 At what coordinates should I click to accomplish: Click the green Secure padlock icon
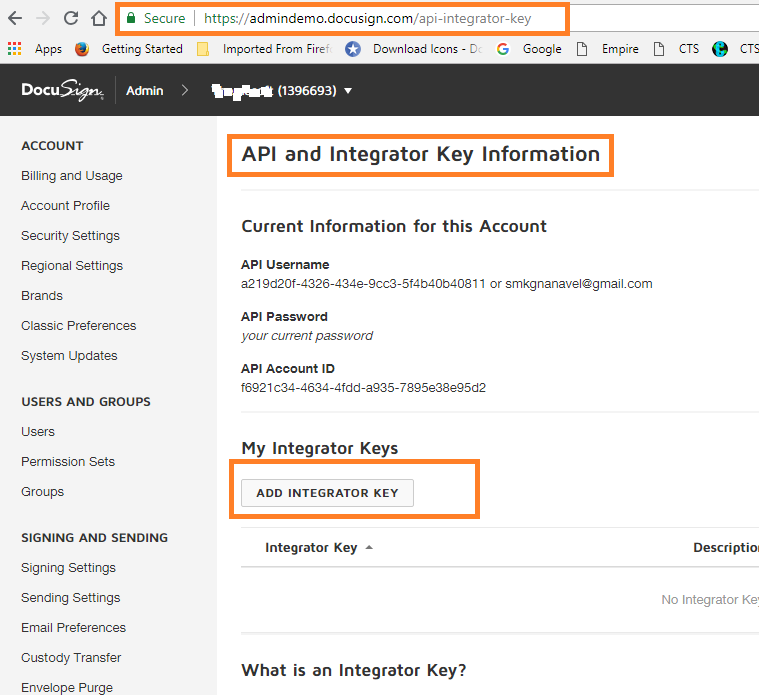coord(131,18)
